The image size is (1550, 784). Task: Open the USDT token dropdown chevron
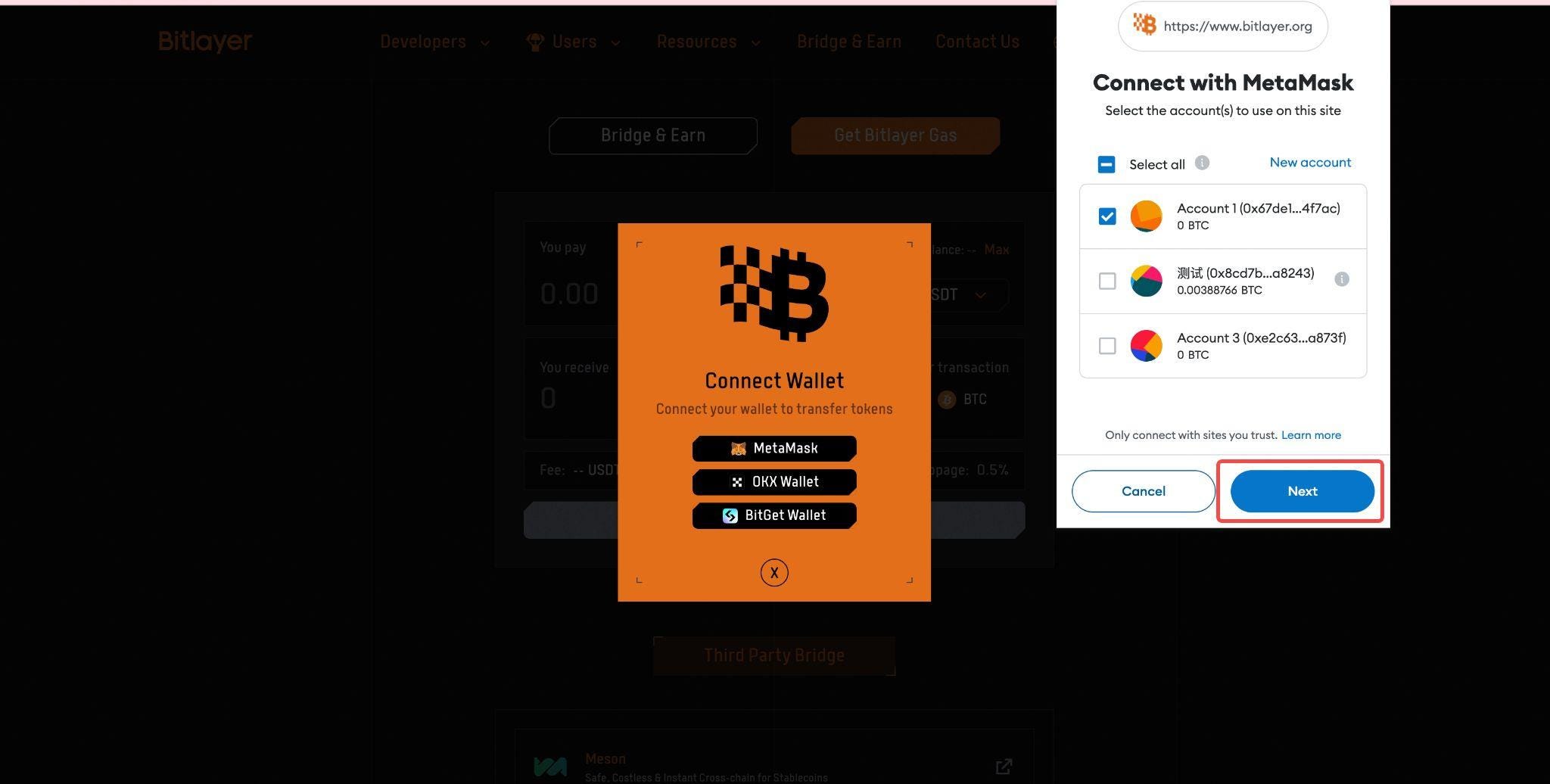point(980,295)
